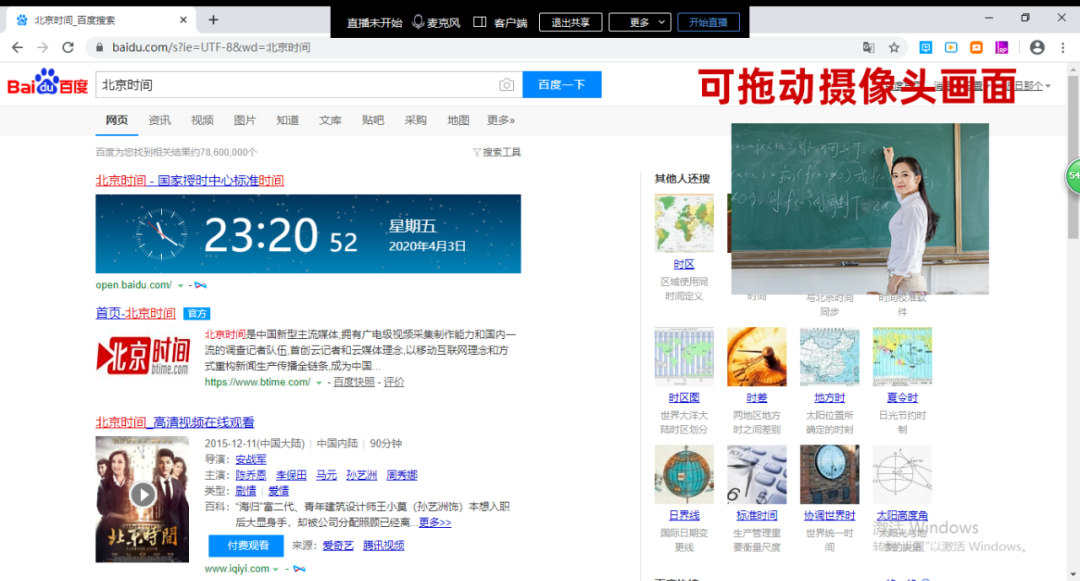Switch to the 资讯 search tab
Screen dimensions: 1080x581
[160, 120]
